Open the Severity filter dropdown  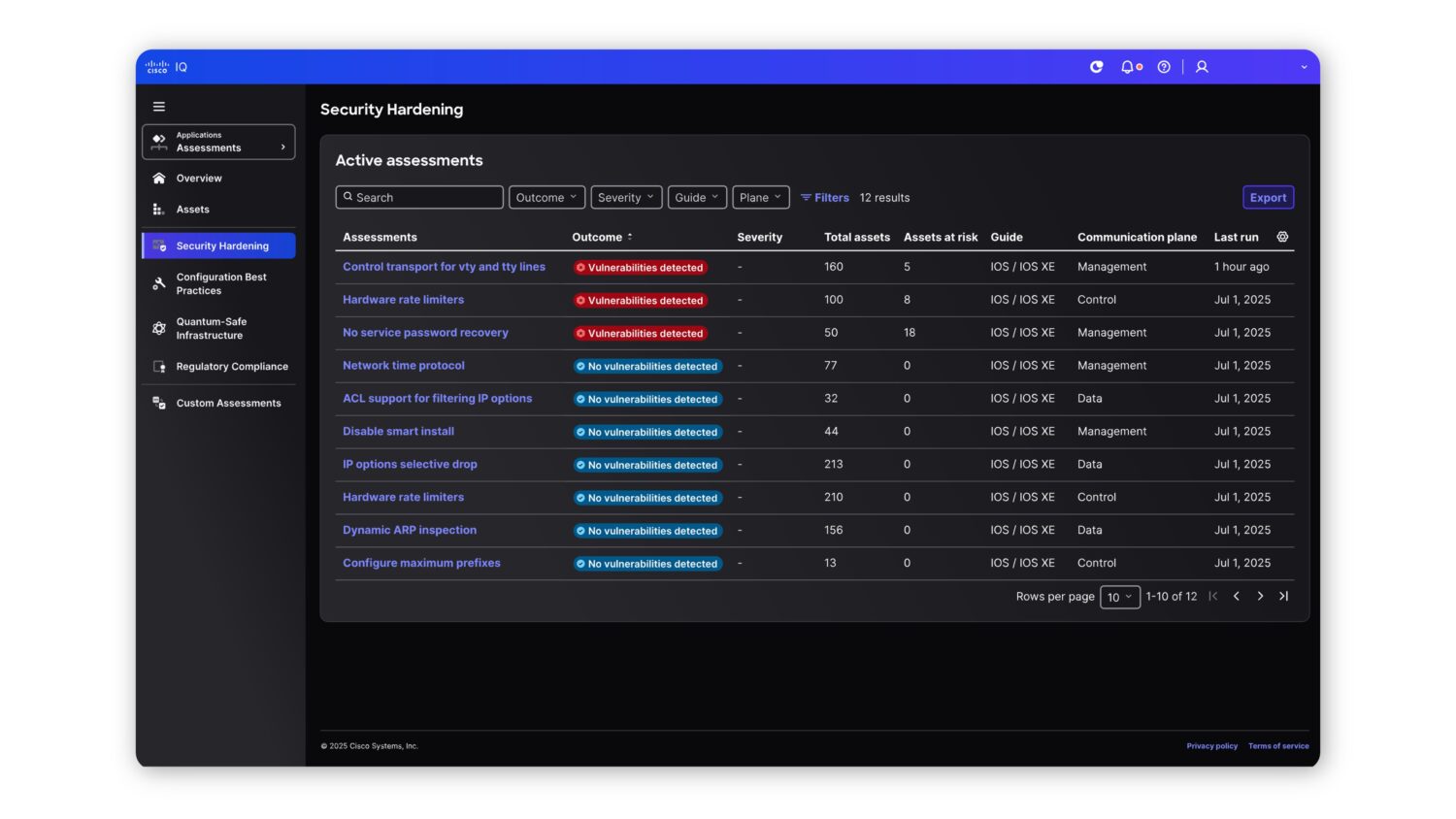click(x=625, y=197)
